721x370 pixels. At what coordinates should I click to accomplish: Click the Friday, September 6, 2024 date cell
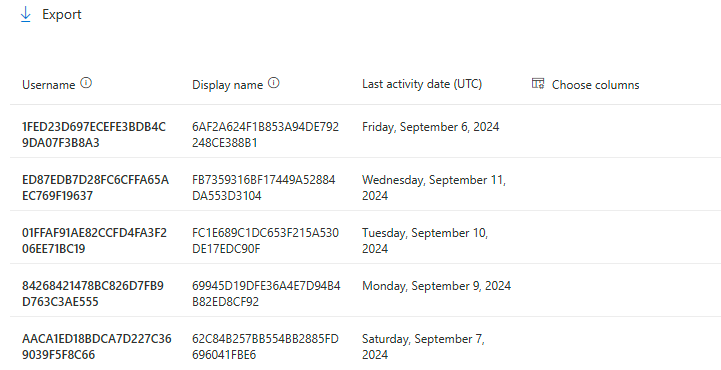pos(430,127)
